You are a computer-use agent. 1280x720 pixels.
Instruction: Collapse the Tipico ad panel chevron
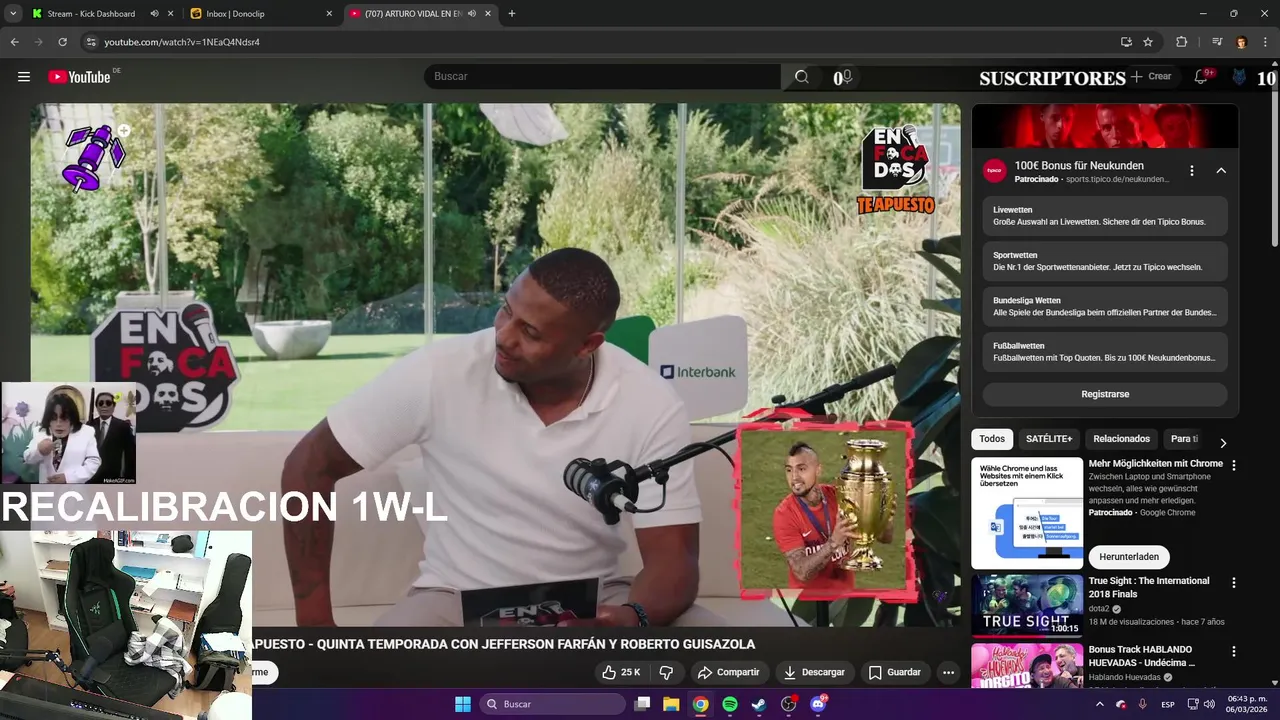click(1221, 171)
